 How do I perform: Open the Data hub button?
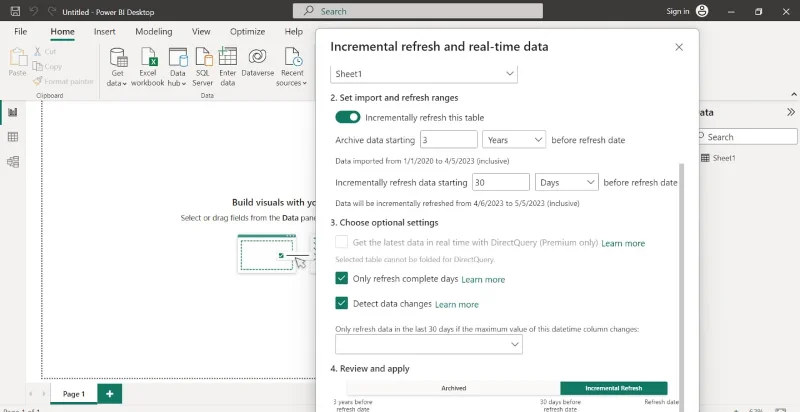tap(178, 67)
